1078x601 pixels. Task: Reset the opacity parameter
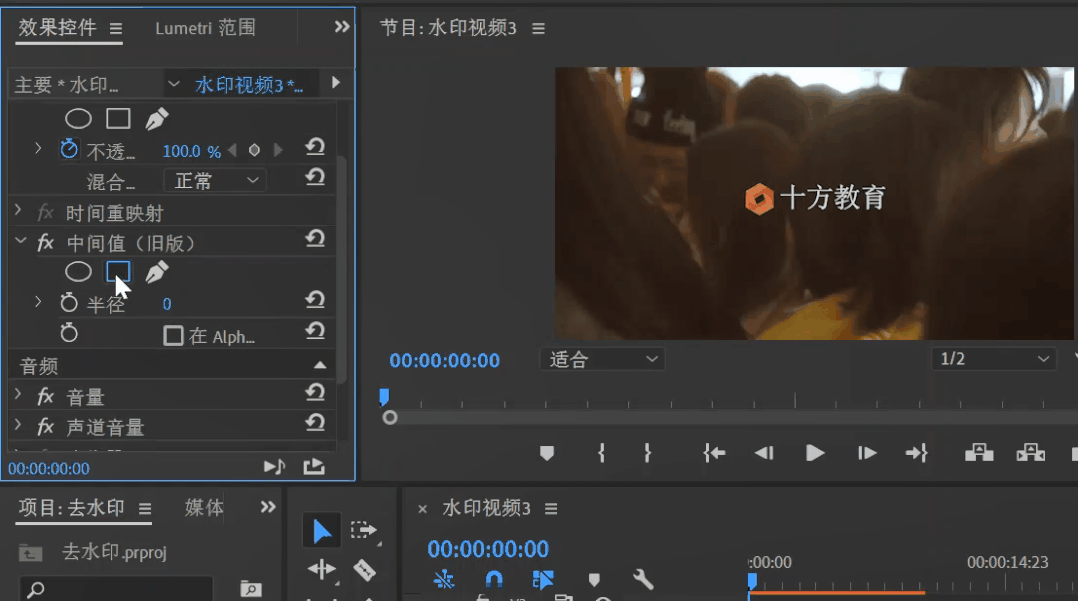point(315,147)
